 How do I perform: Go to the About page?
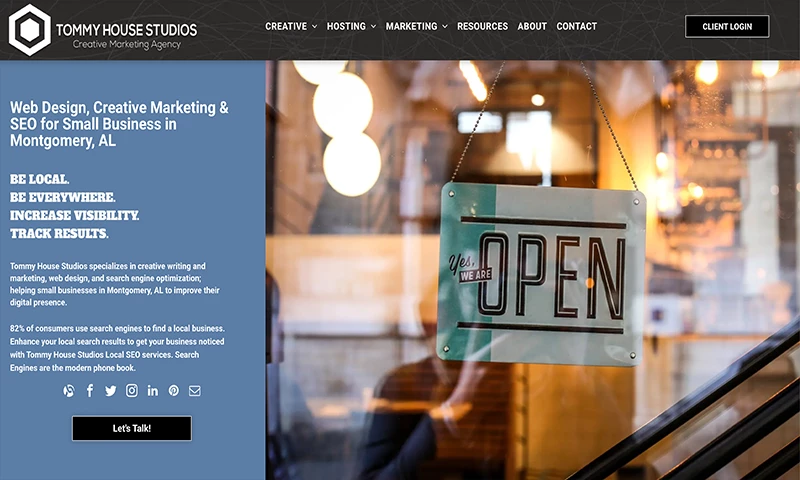532,26
